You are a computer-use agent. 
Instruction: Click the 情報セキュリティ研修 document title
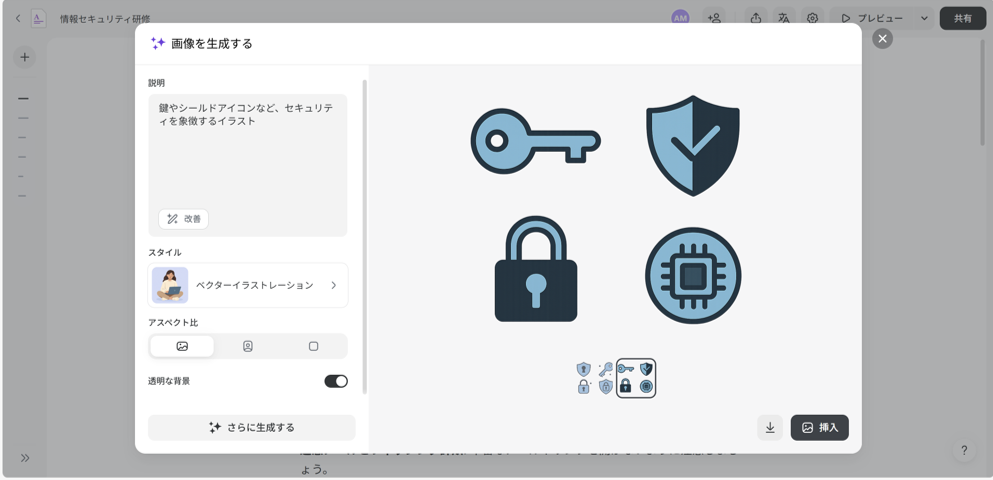coord(105,19)
